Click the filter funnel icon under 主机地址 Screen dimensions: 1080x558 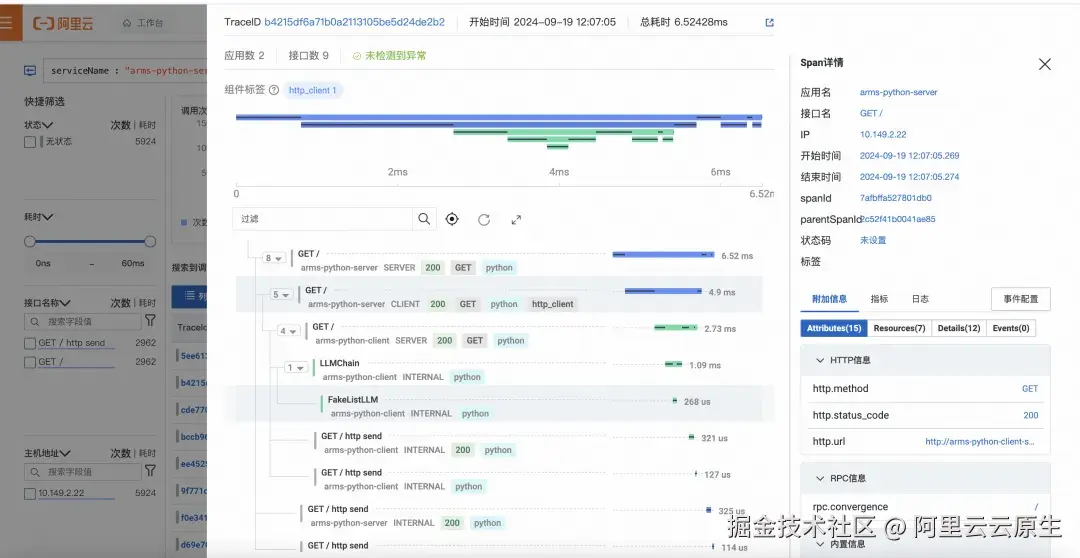tap(150, 471)
